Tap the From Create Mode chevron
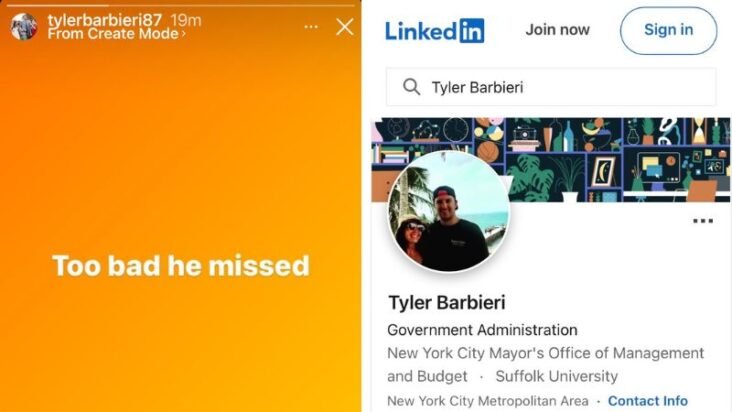Viewport: 732px width, 412px height. 183,34
